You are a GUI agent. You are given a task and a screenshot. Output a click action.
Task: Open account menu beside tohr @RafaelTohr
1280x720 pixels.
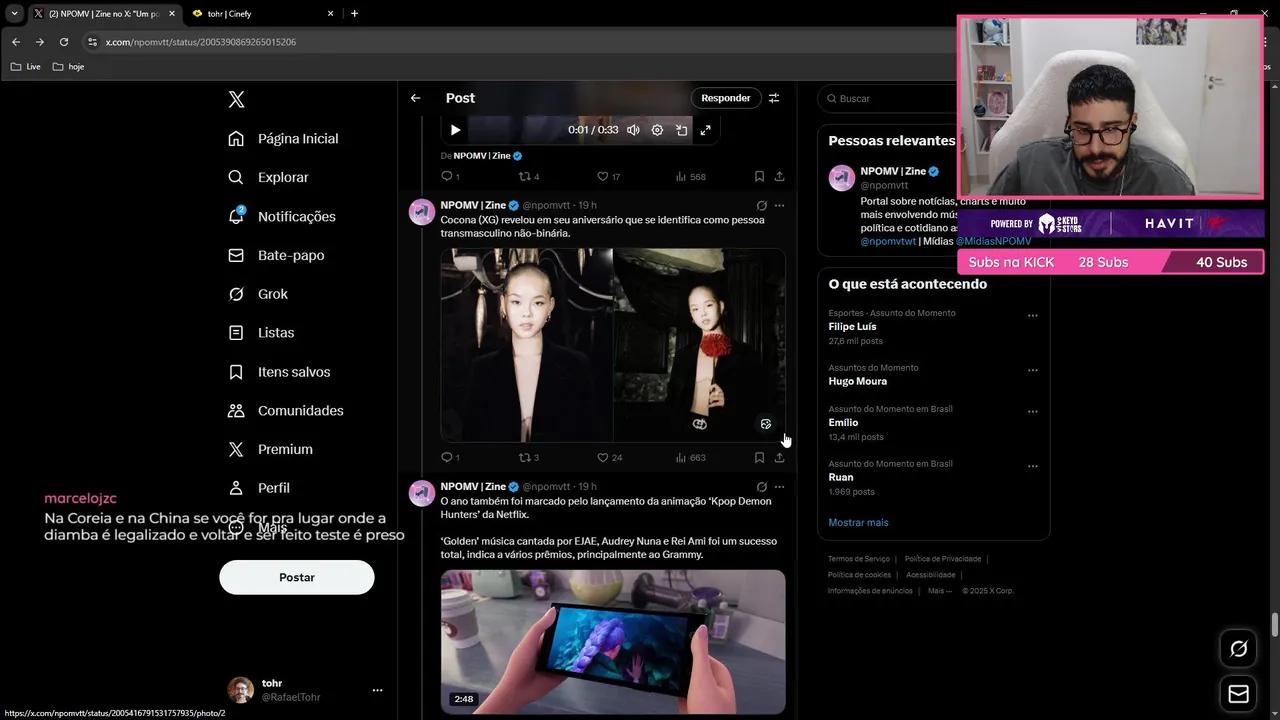pyautogui.click(x=377, y=690)
